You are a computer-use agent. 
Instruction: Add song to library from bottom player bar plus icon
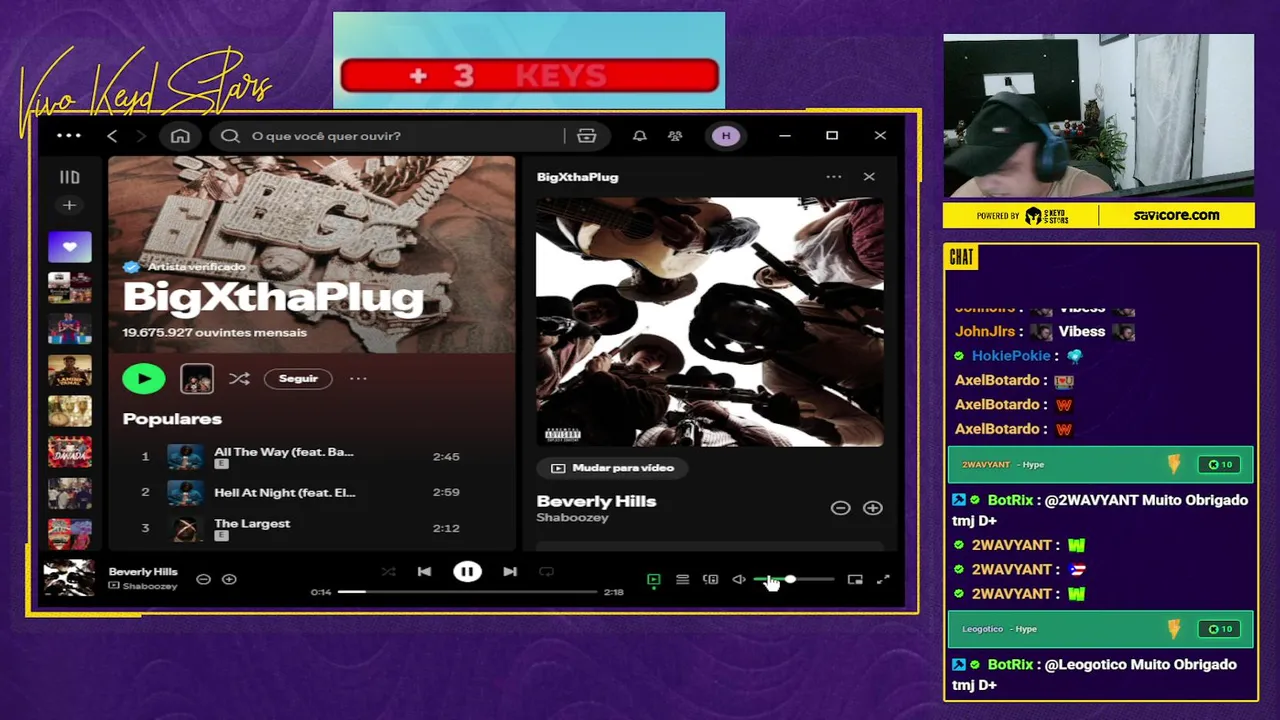[229, 579]
